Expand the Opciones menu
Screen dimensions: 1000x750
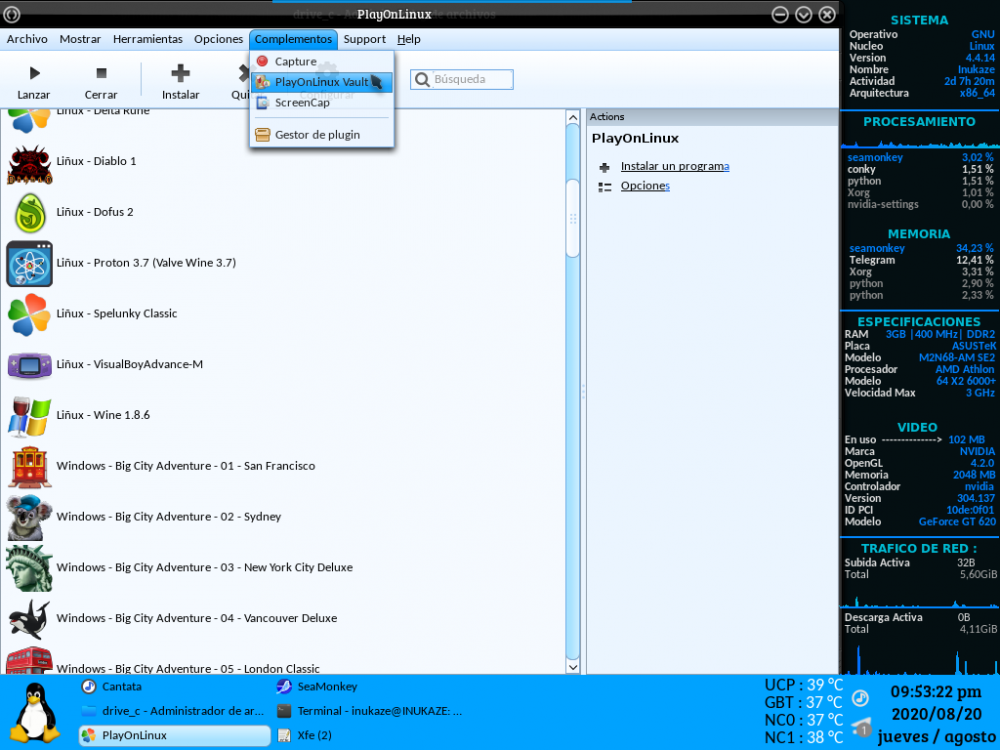coord(218,39)
